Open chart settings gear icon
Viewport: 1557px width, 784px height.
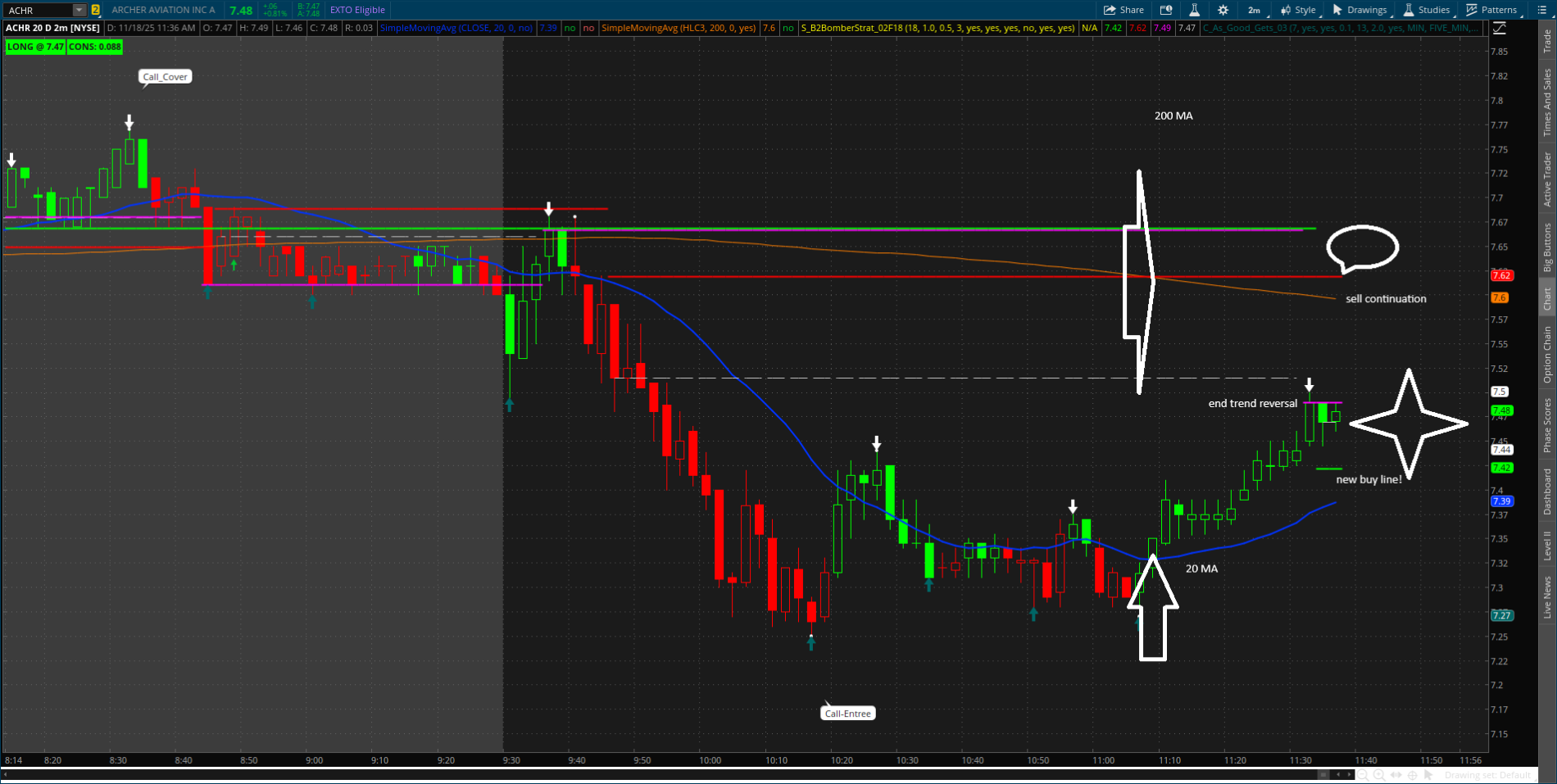tap(1223, 10)
